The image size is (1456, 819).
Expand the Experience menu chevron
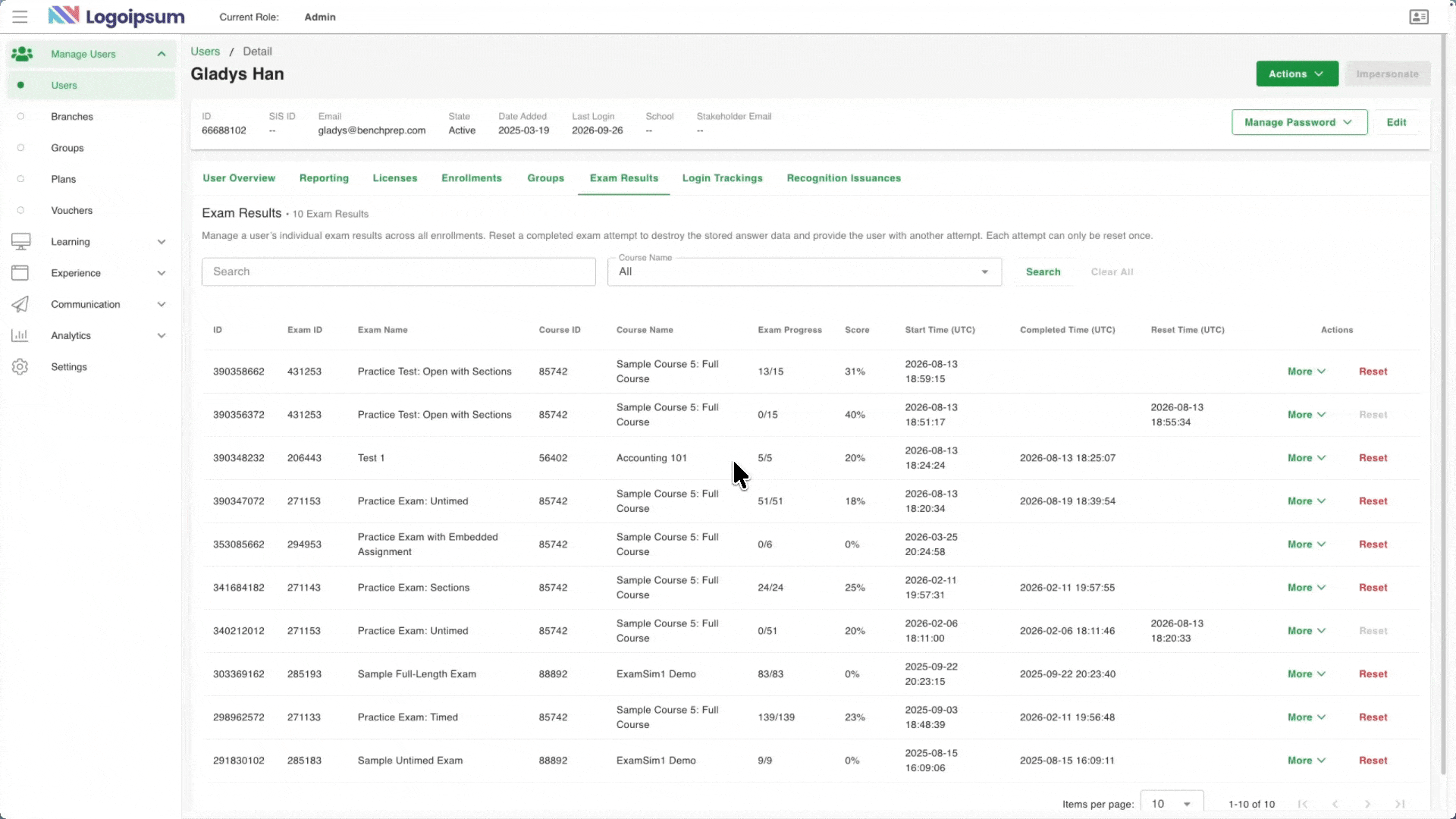pos(162,273)
